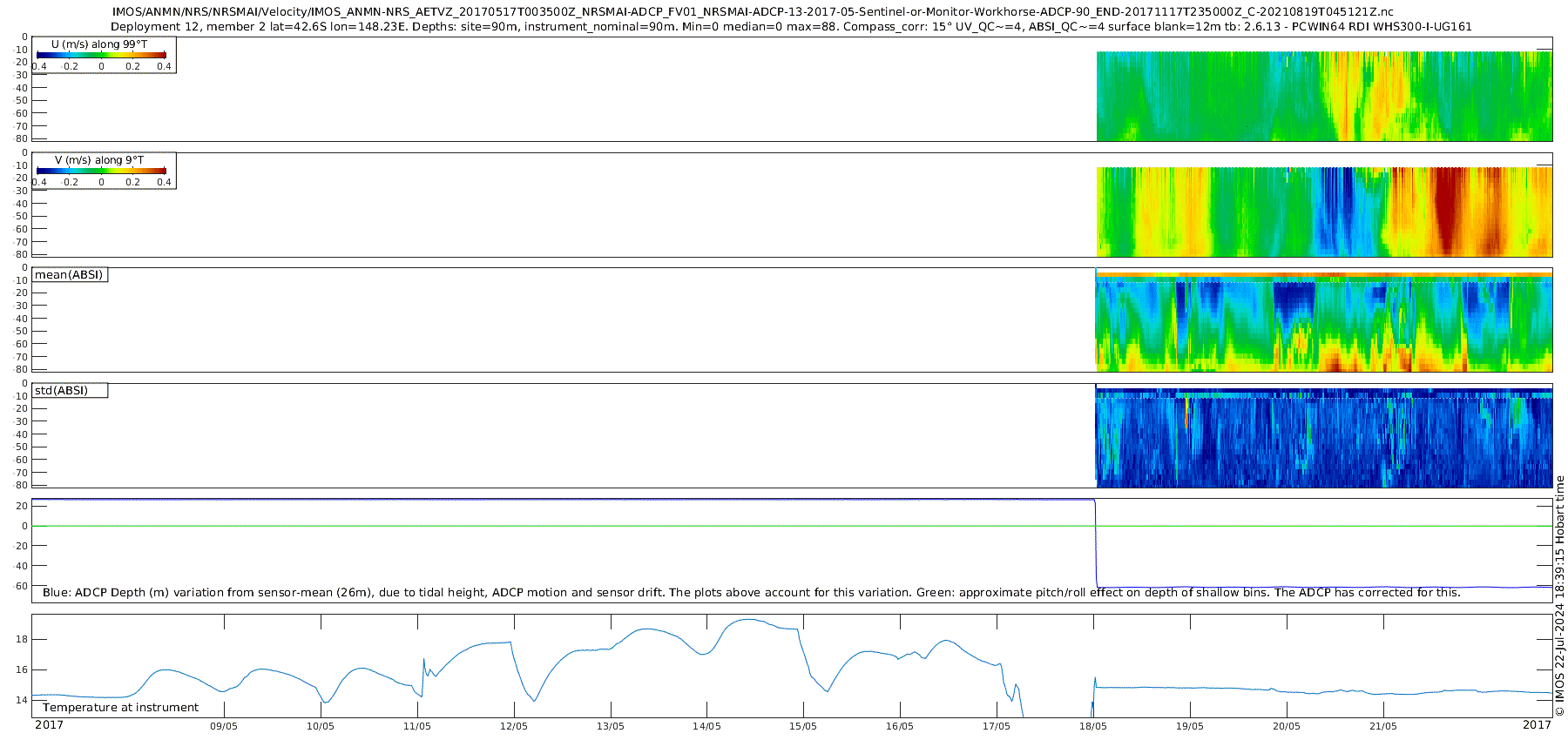This screenshot has height=740, width=1568.
Task: Select the mean(ABSI) panel label
Action: [x=69, y=275]
